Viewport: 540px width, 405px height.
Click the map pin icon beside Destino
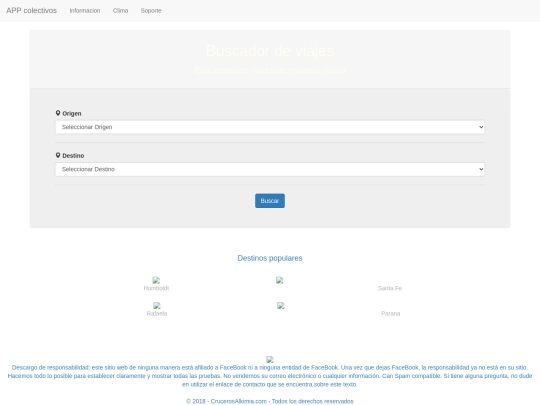click(58, 155)
